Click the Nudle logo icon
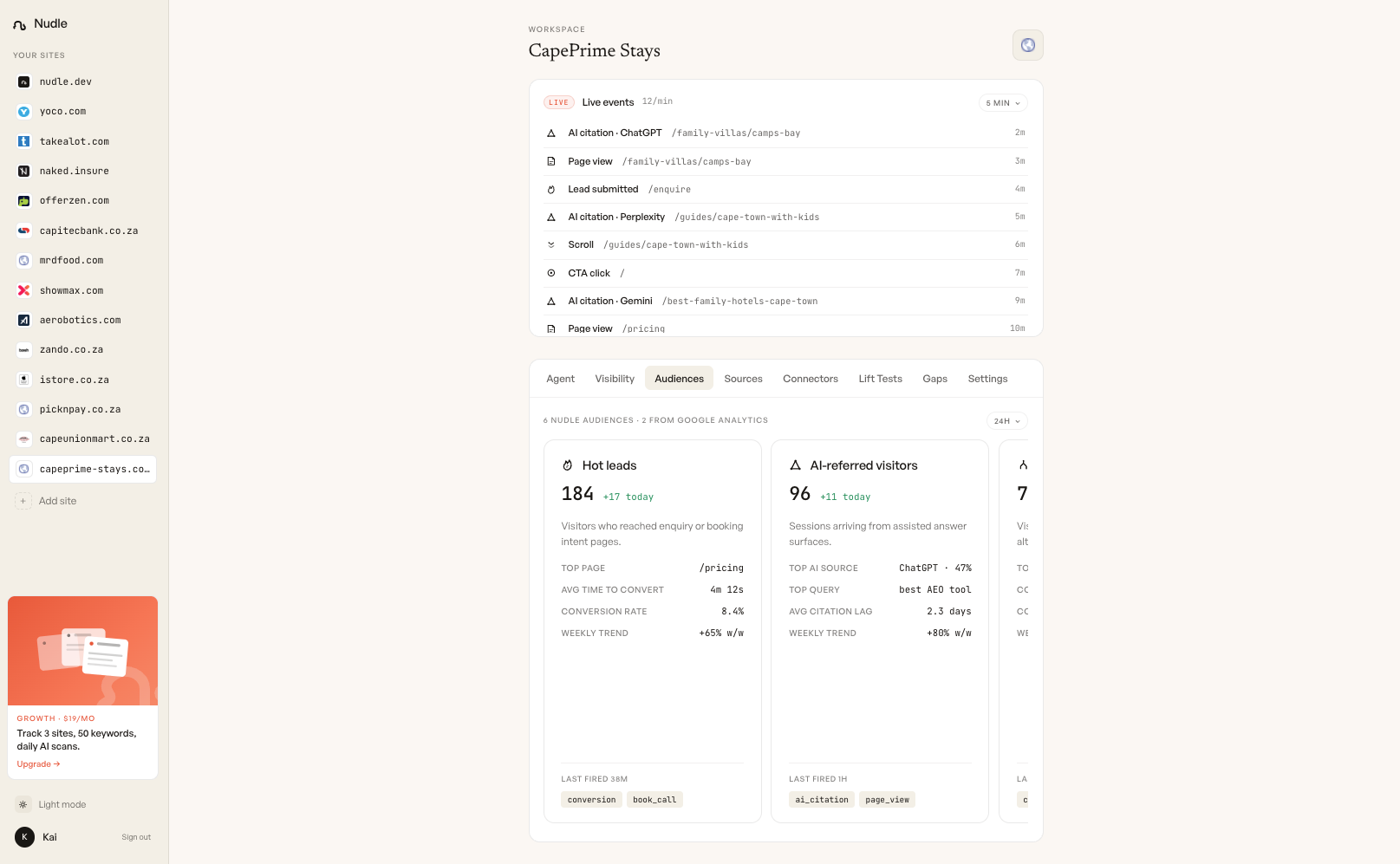Screen dimensions: 1400x864 pos(20,24)
